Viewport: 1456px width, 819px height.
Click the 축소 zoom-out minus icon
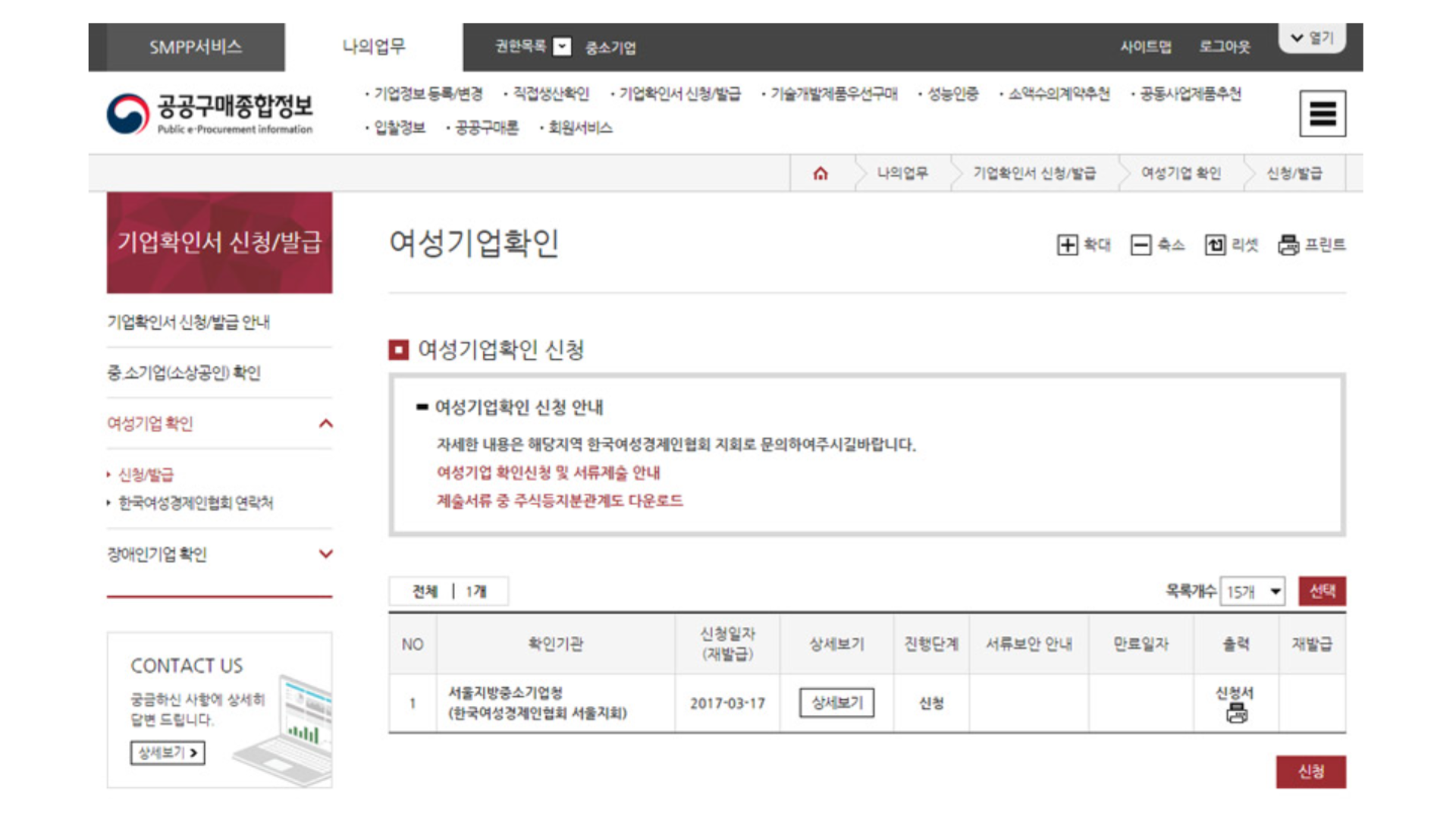click(1141, 245)
